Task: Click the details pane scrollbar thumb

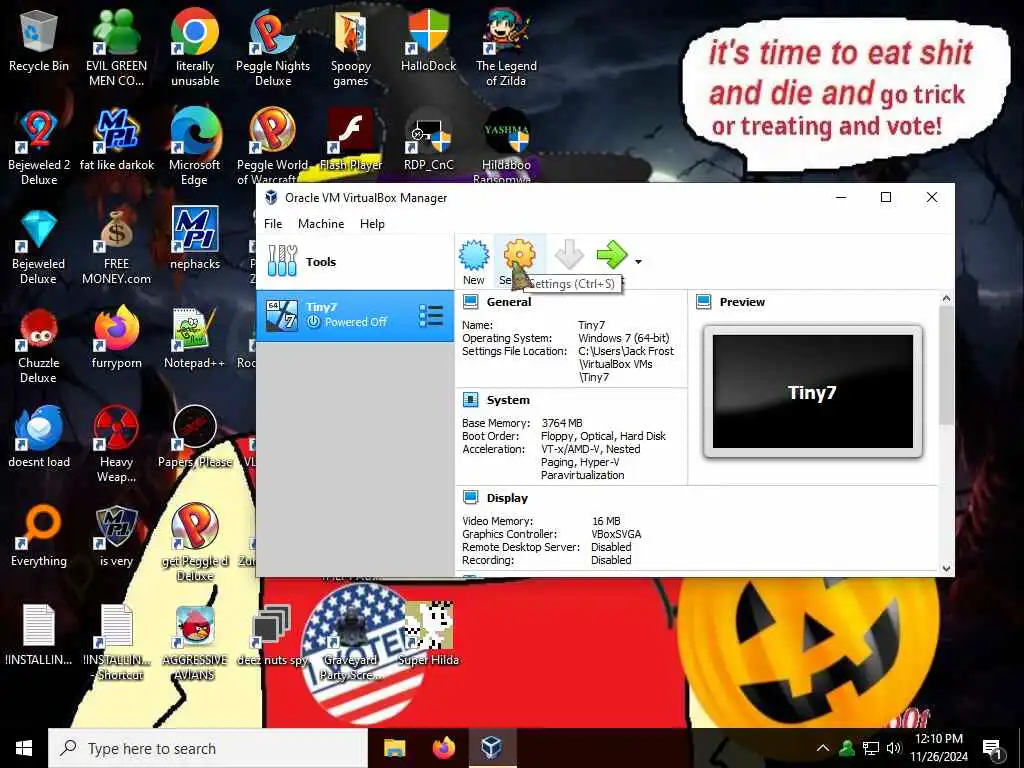Action: pyautogui.click(x=946, y=364)
